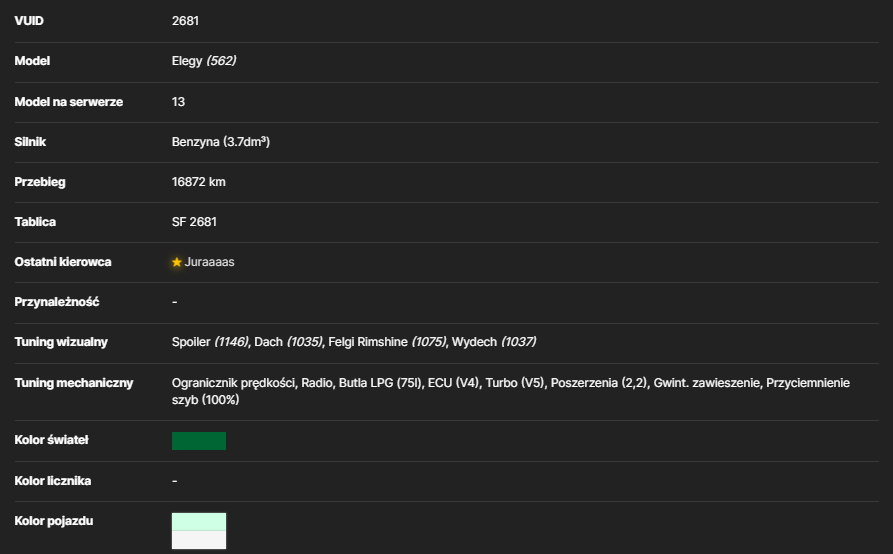The width and height of the screenshot is (893, 554).
Task: Click the gold star next to Juraaaas
Action: 177,262
